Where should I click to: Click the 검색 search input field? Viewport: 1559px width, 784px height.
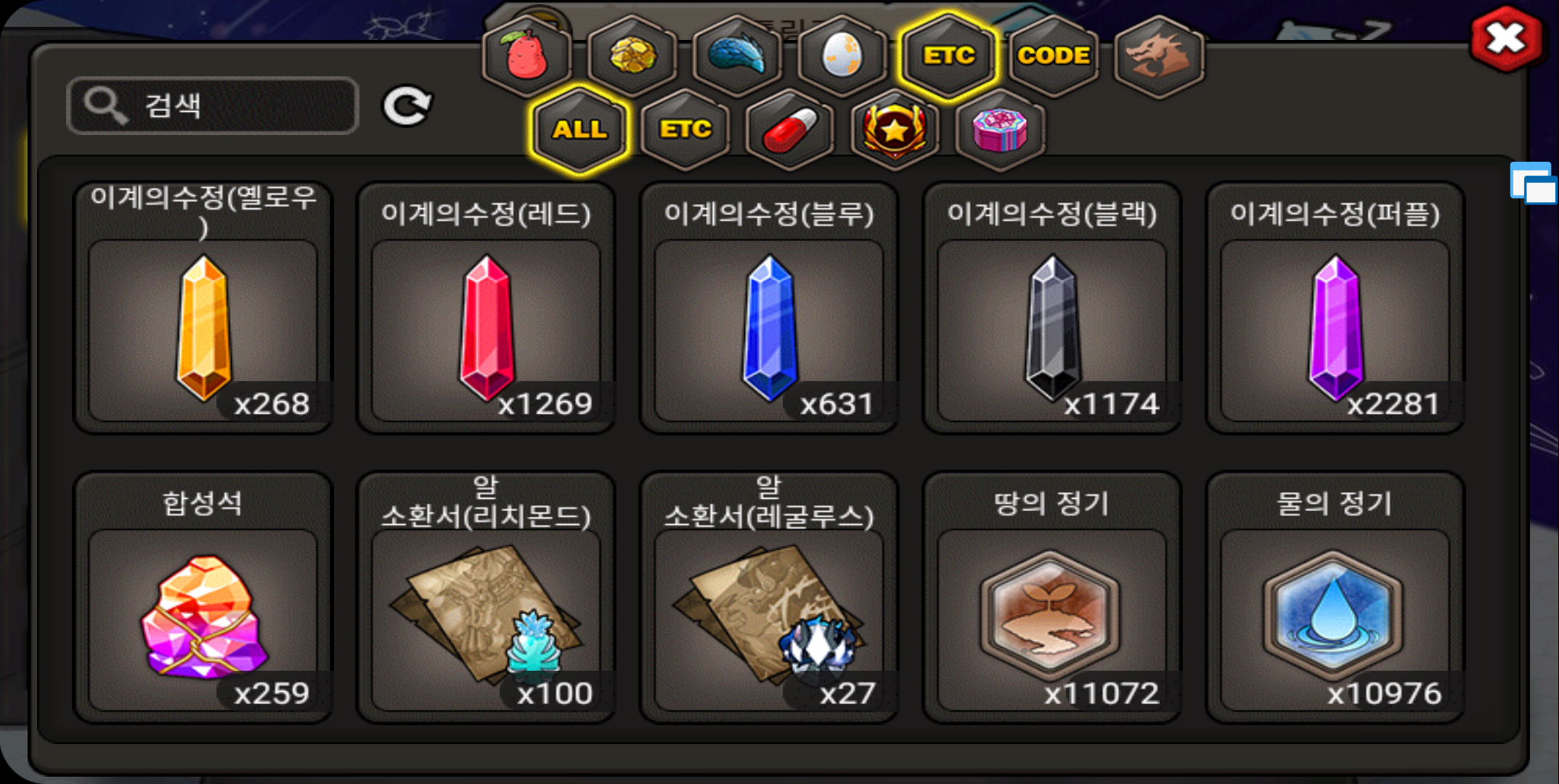(213, 106)
